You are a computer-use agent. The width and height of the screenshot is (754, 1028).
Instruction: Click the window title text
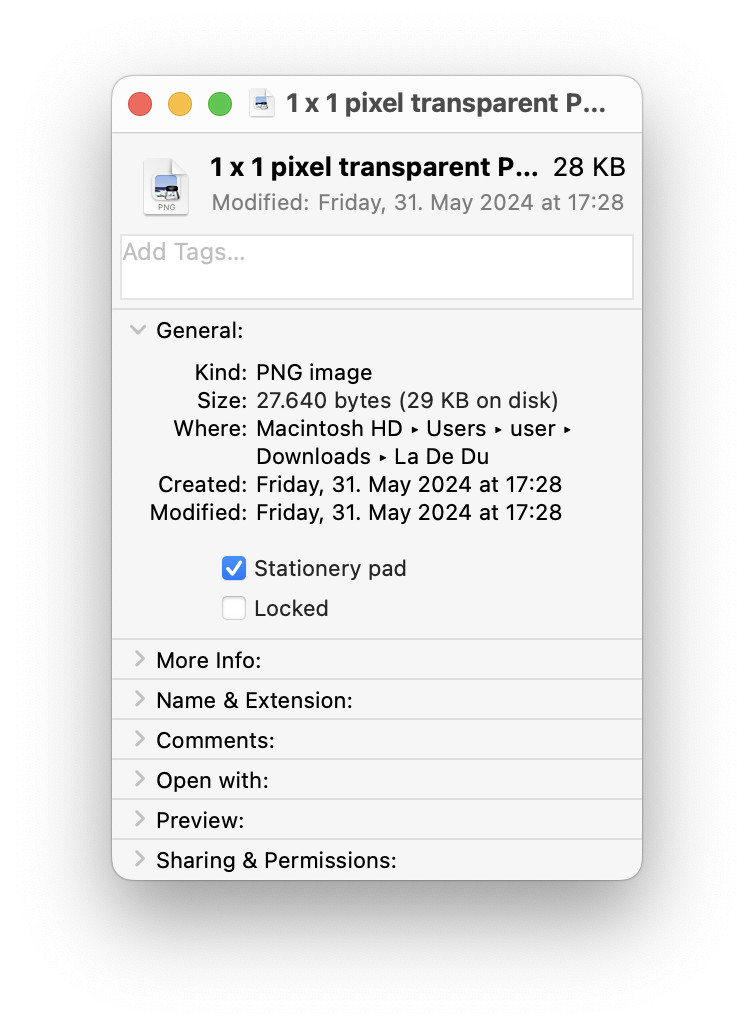(446, 104)
